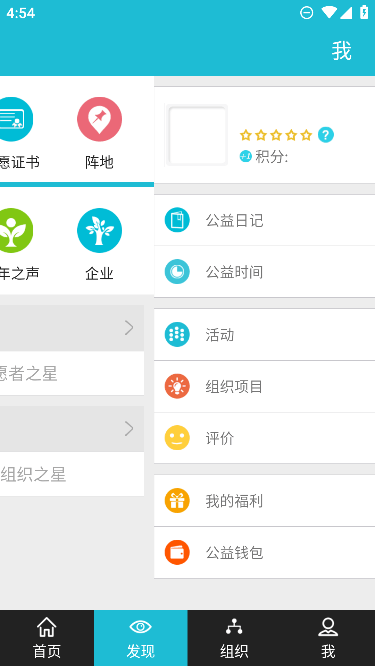Open 组织项目 lightbulb icon

177,386
